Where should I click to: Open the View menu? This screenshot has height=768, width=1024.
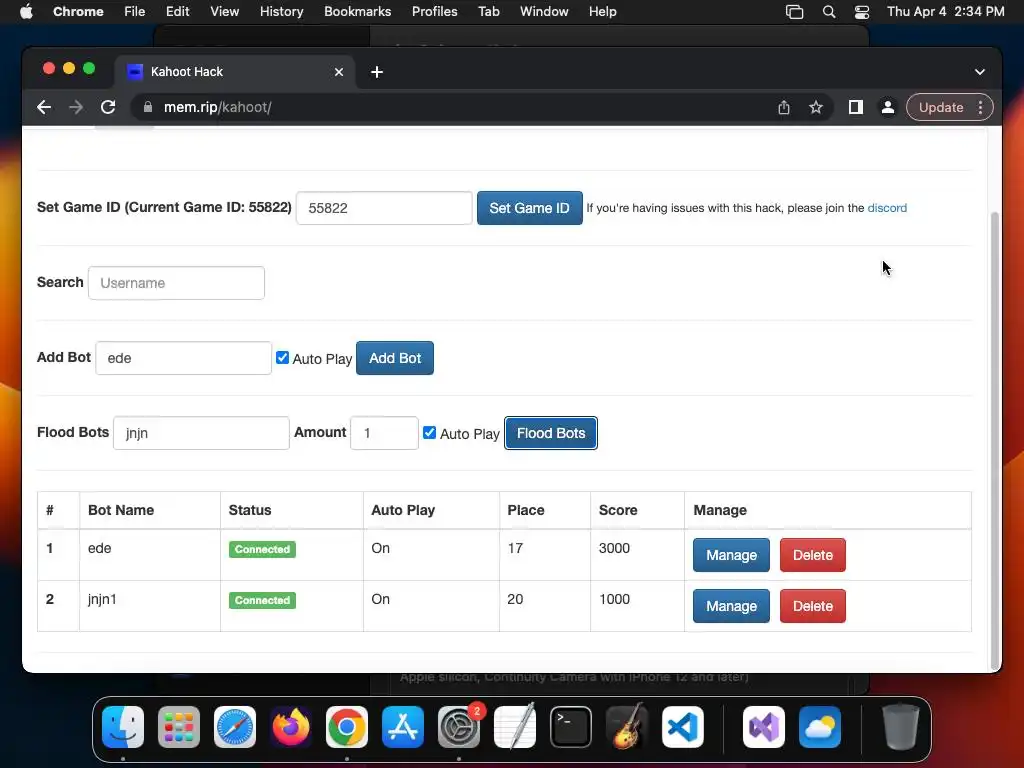click(224, 11)
